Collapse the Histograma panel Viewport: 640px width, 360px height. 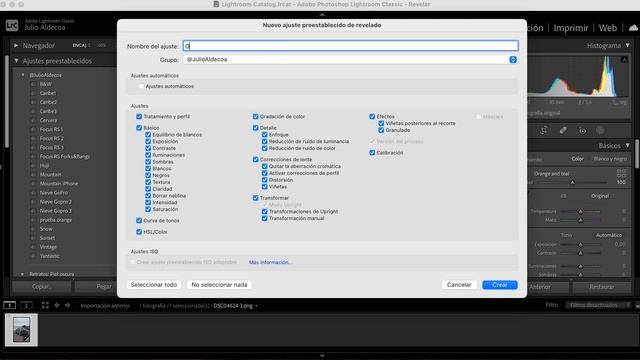click(628, 45)
